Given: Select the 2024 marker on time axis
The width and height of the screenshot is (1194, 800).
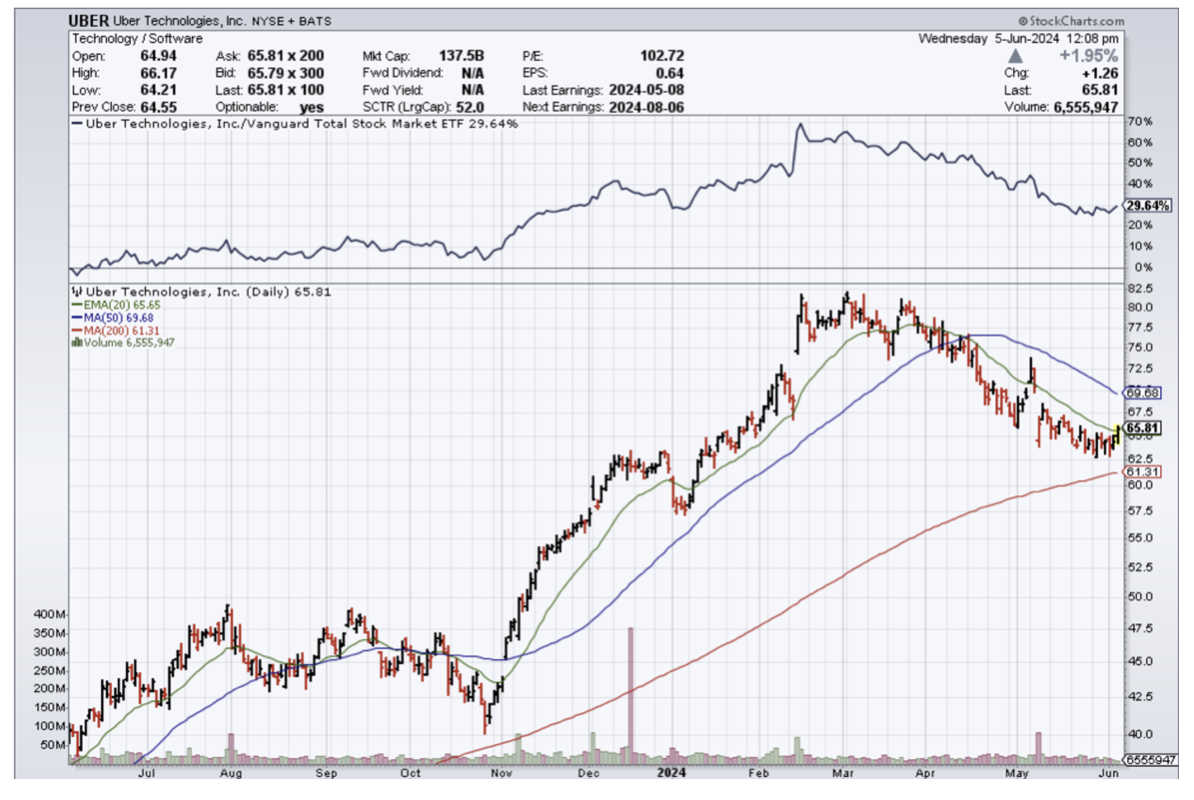Looking at the screenshot, I should [x=671, y=773].
